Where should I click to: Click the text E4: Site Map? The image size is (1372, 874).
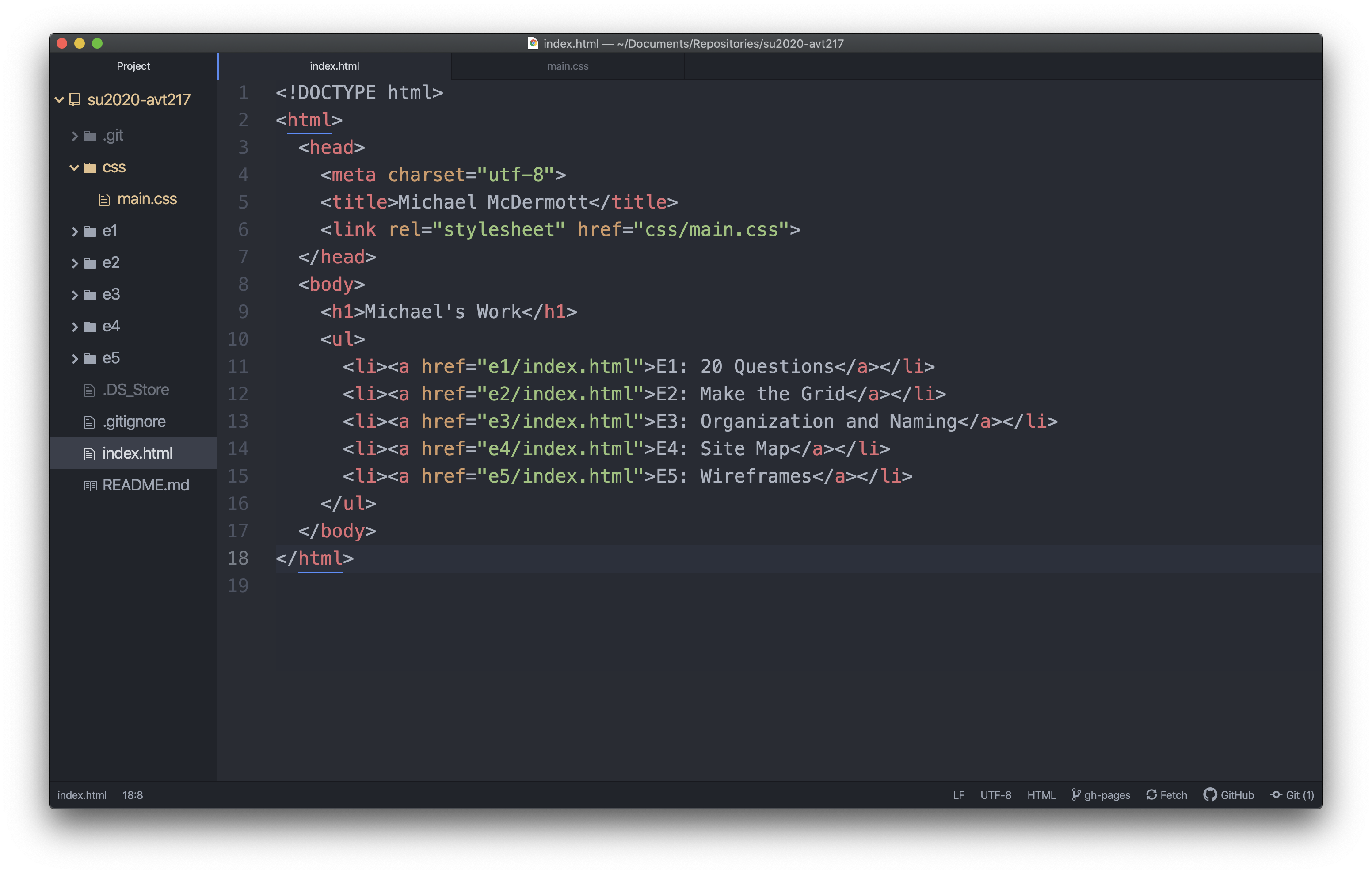(722, 449)
